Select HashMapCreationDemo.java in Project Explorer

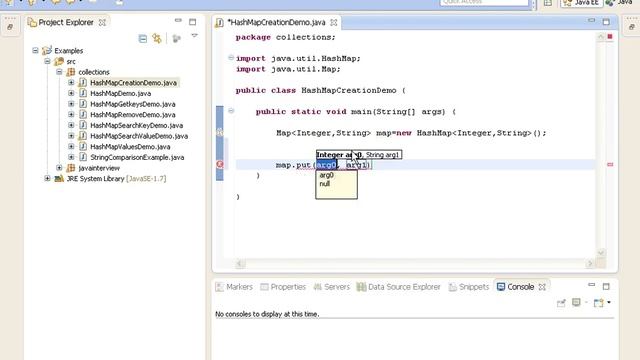[x=133, y=82]
